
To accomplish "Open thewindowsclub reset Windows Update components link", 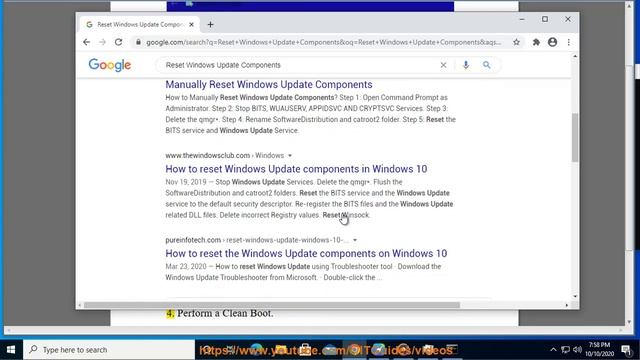I will click(x=296, y=169).
